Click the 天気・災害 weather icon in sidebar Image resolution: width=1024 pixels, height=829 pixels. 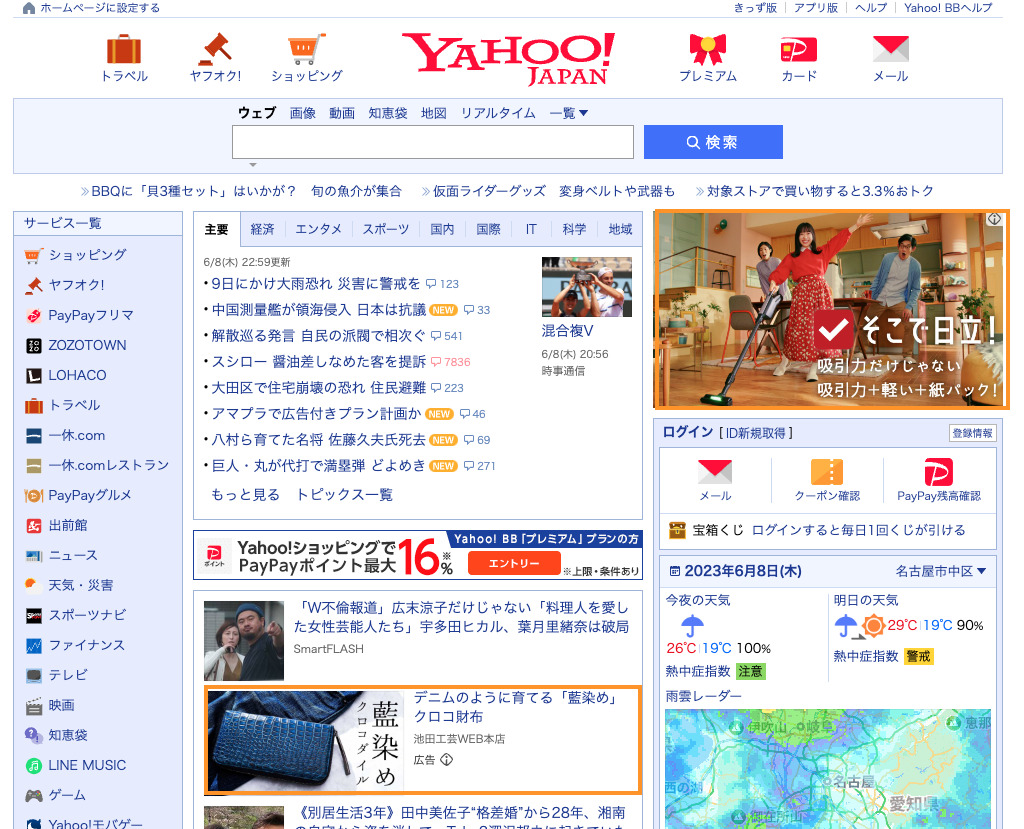click(33, 585)
